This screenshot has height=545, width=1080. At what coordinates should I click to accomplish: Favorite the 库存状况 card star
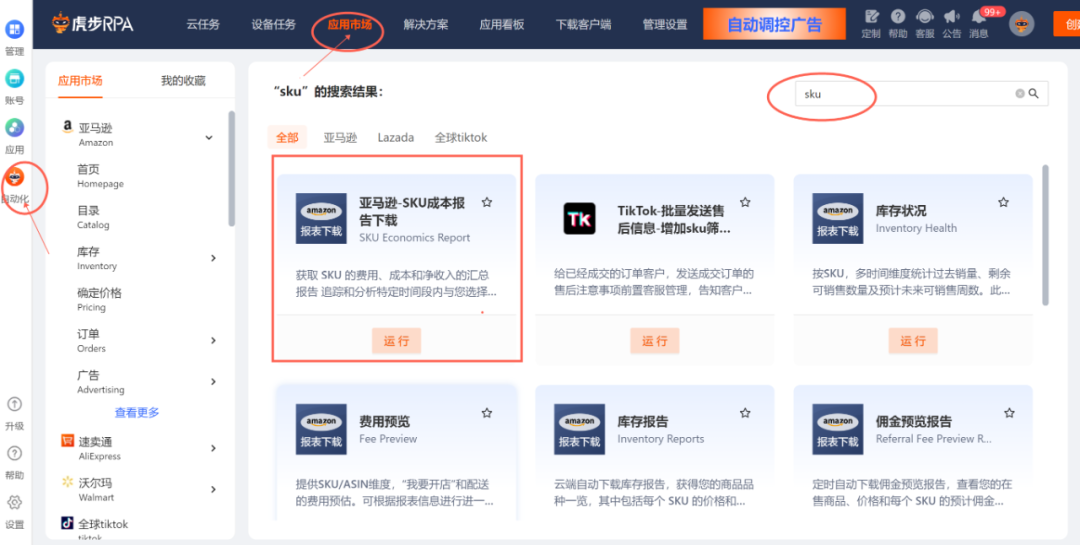click(x=1004, y=203)
